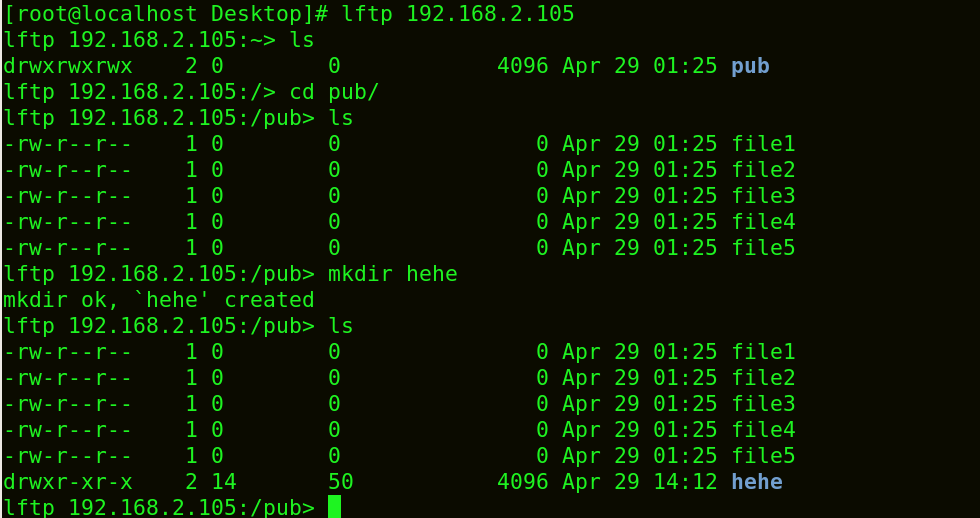Click the blue pub directory name
The height and width of the screenshot is (518, 980).
pos(750,66)
